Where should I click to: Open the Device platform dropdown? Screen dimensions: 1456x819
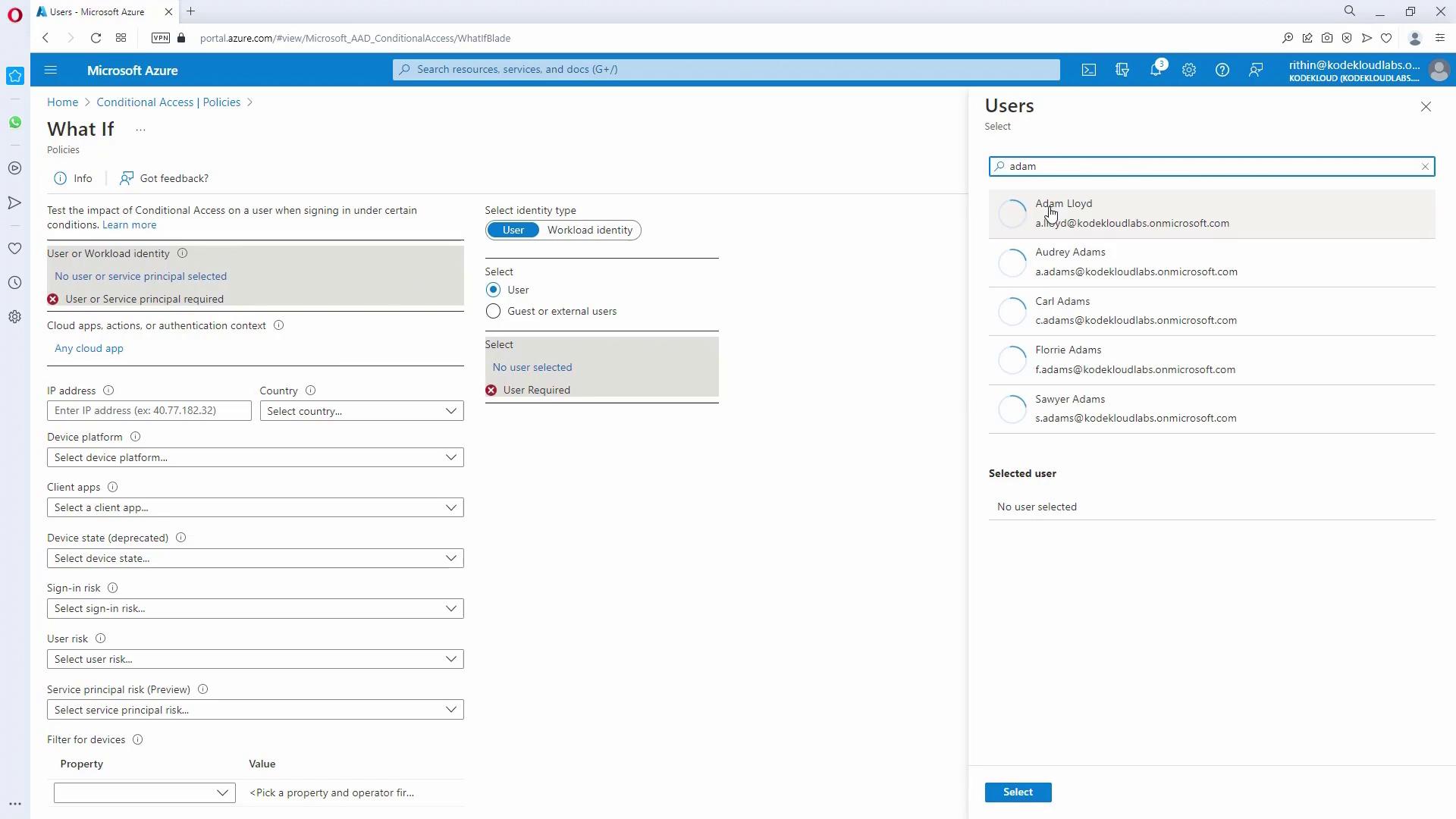point(255,457)
